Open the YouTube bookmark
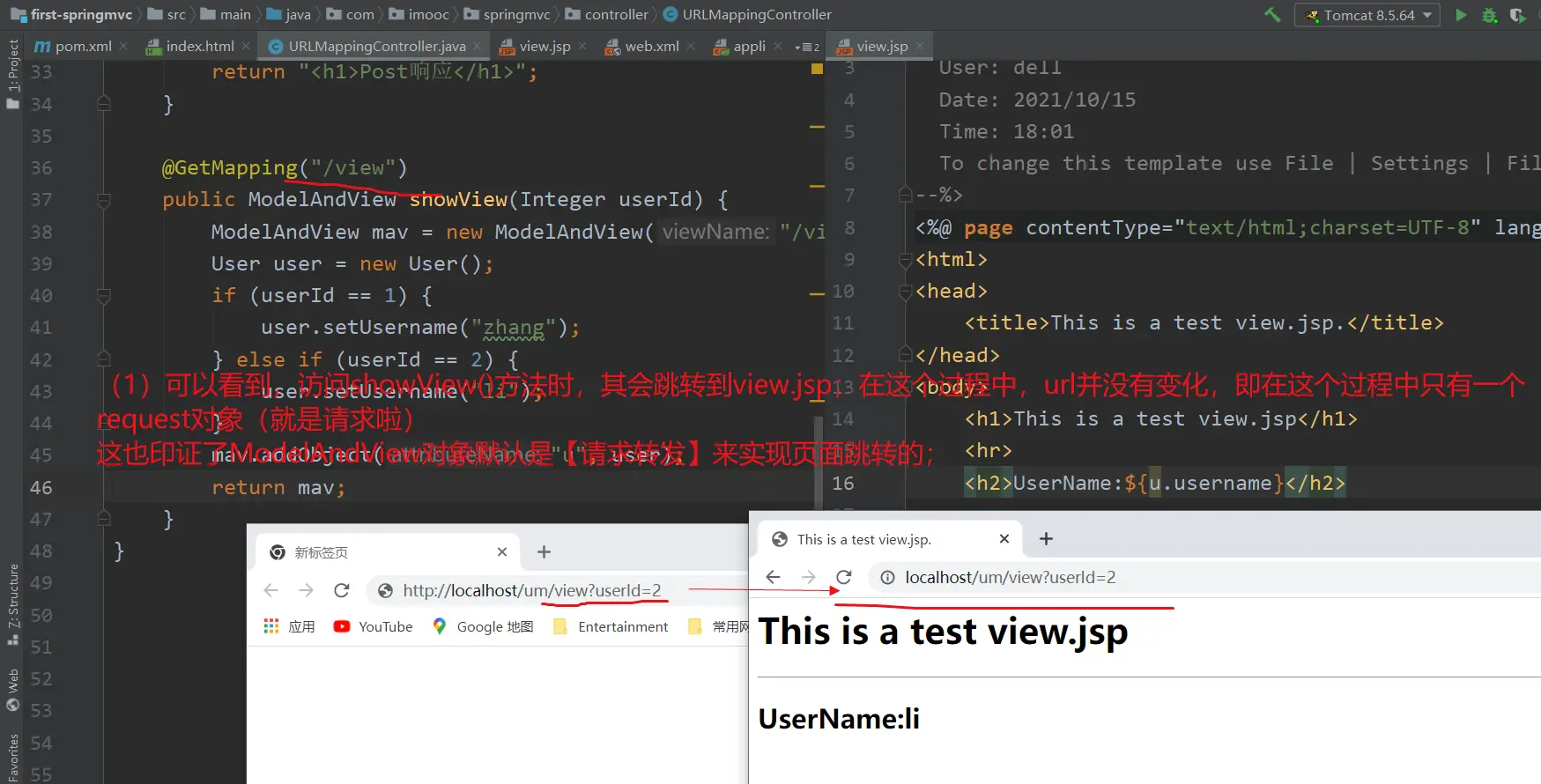The height and width of the screenshot is (784, 1541). click(x=374, y=626)
